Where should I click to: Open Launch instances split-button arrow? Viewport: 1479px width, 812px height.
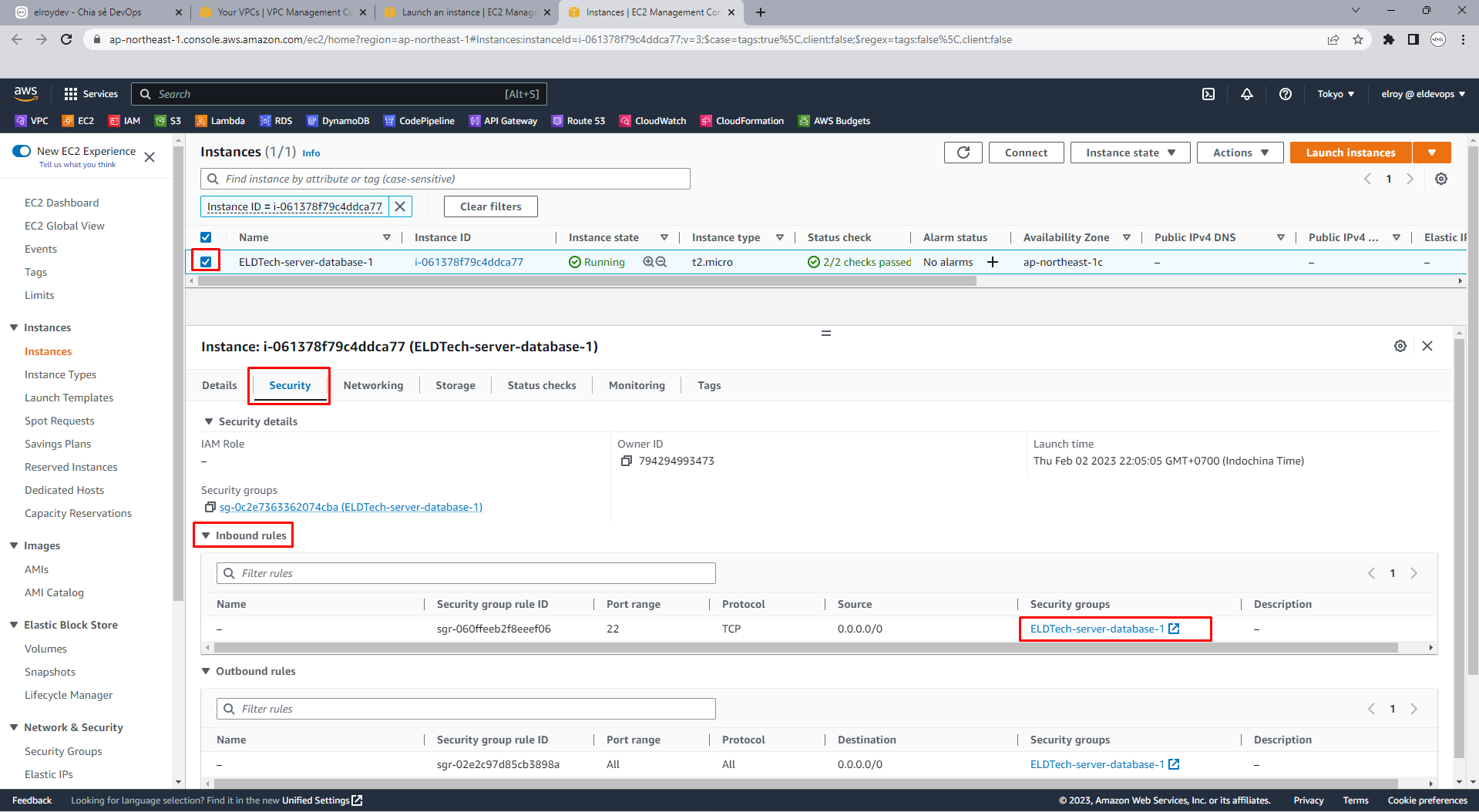point(1432,153)
